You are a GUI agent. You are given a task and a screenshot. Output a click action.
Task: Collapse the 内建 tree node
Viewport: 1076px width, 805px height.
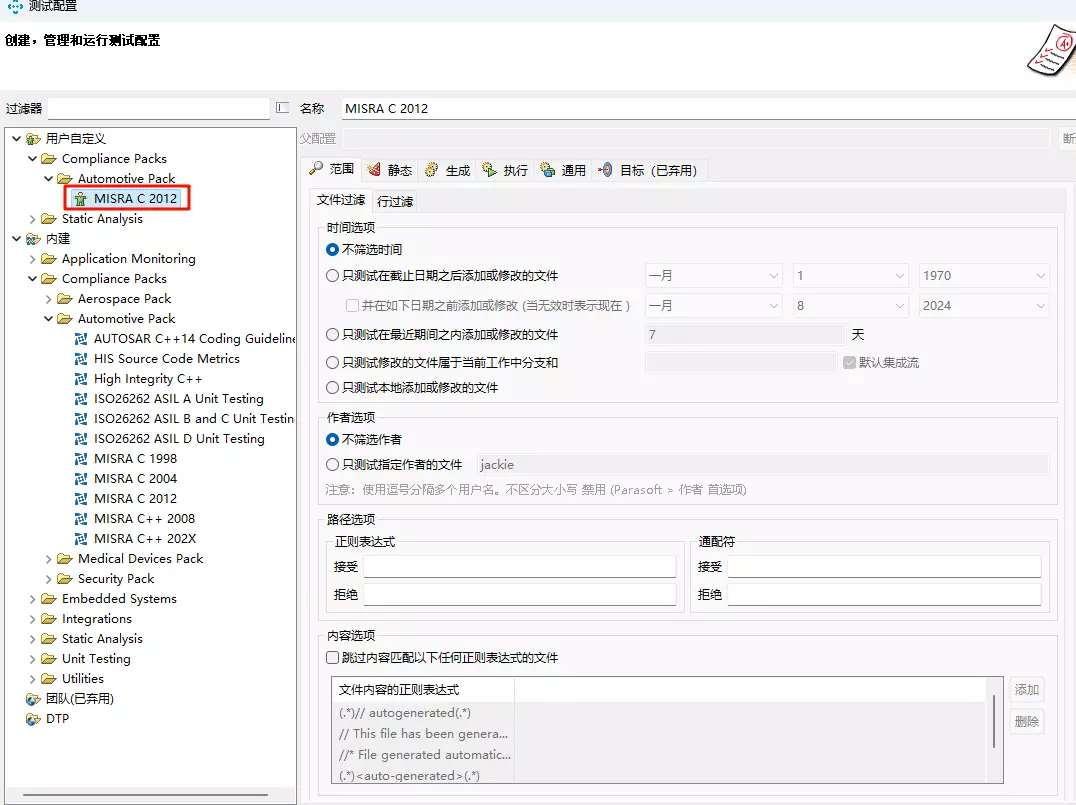[x=16, y=239]
